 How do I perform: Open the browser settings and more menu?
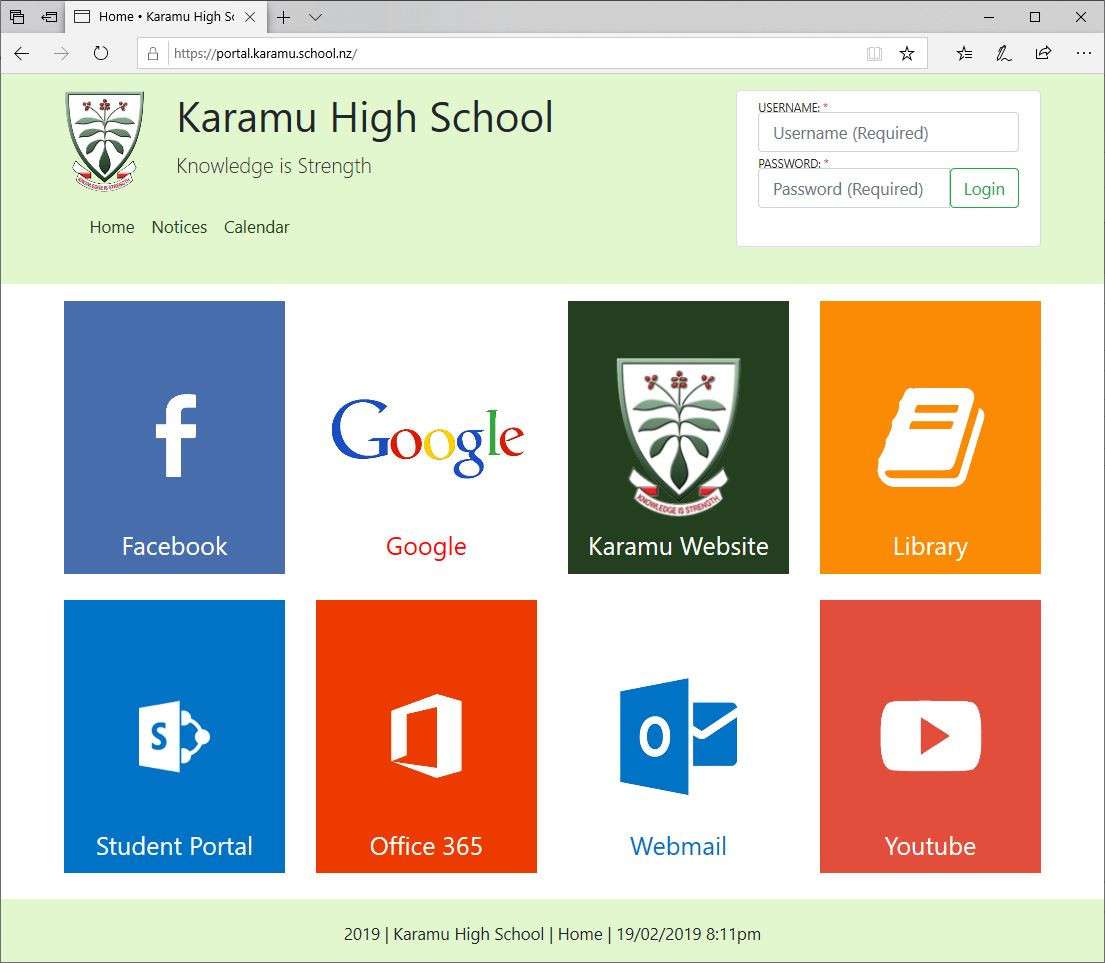1084,54
